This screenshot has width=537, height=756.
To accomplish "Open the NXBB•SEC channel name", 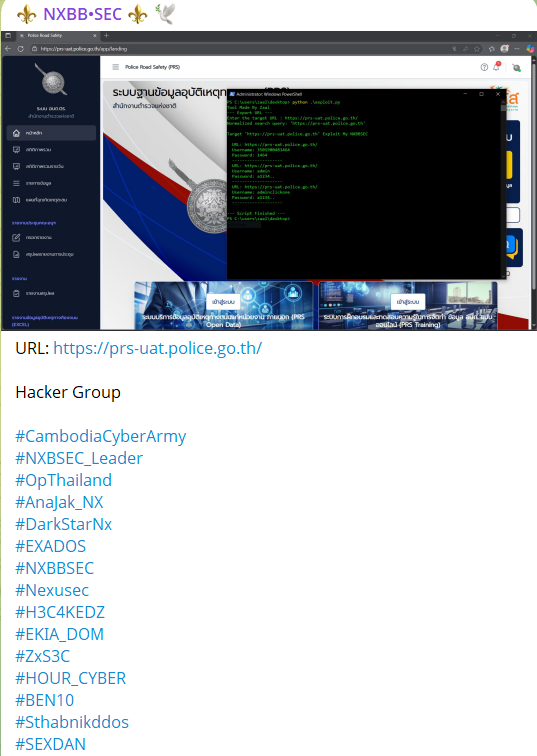I will (x=82, y=14).
